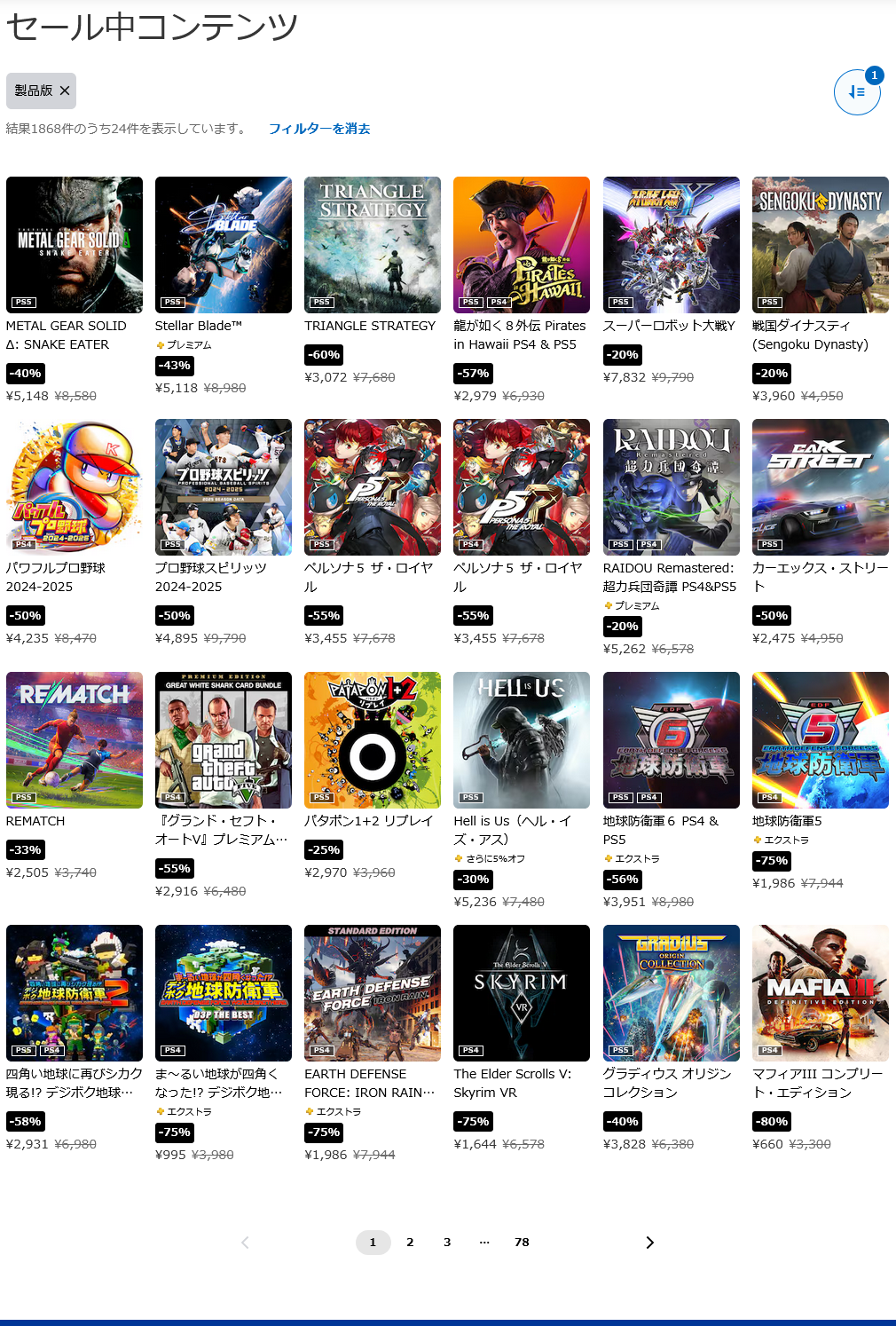Open the REMATCH game thumbnail
The width and height of the screenshot is (896, 1326).
click(75, 740)
